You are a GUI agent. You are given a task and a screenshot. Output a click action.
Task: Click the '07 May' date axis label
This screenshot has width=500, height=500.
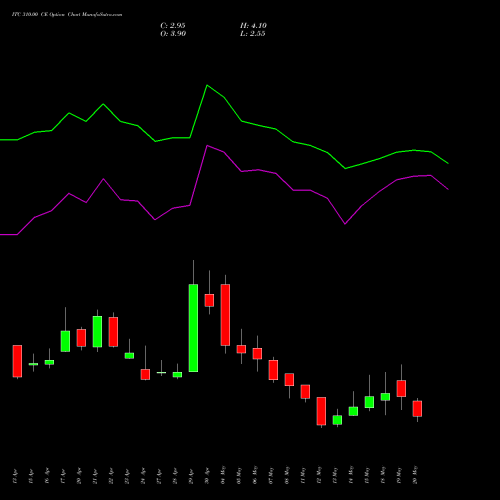(272, 475)
